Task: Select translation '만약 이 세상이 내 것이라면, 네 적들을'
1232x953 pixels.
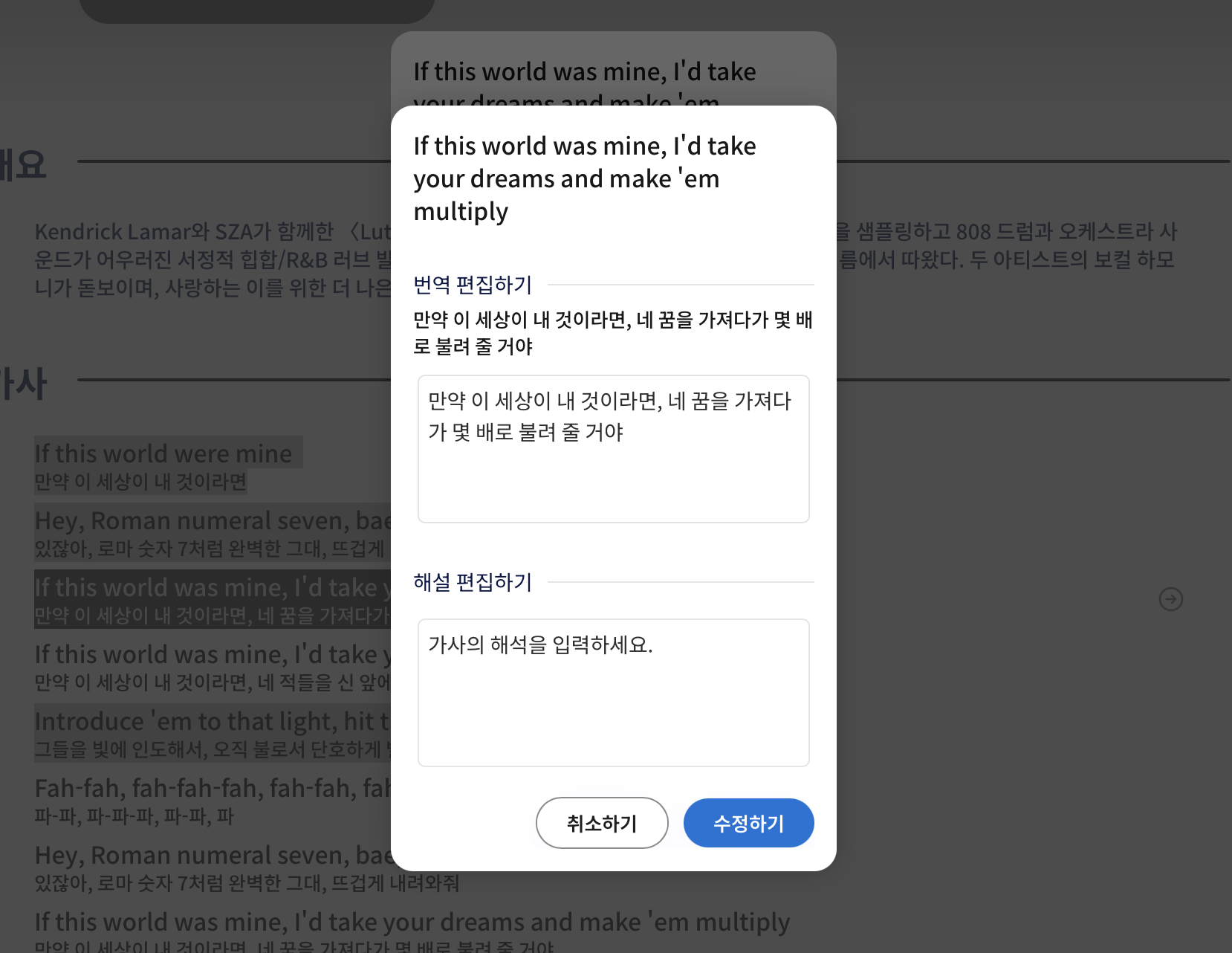Action: [x=213, y=682]
